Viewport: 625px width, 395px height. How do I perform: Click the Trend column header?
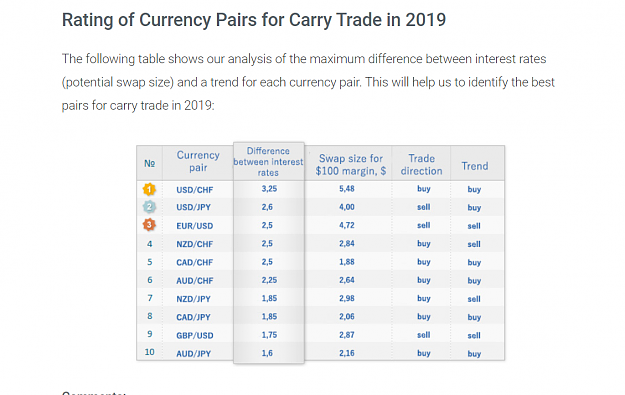[x=475, y=166]
